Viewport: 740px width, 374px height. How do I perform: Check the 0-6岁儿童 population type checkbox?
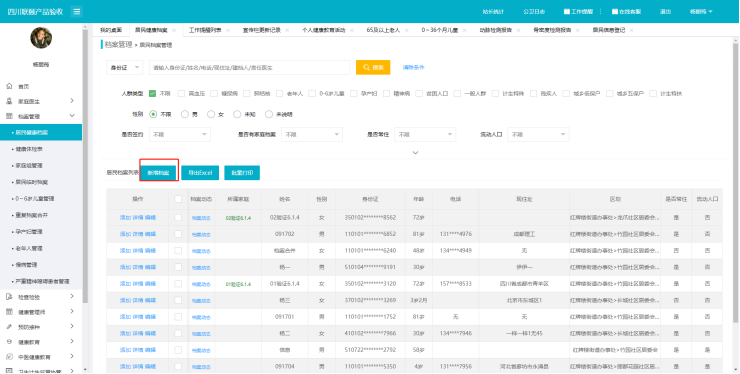pyautogui.click(x=312, y=94)
